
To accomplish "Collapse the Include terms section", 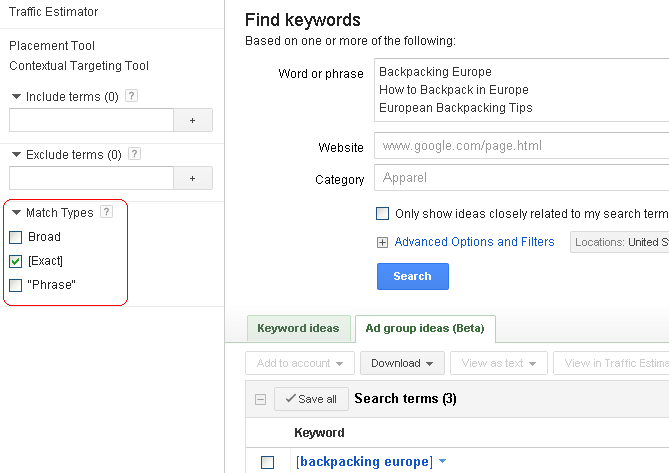I will tap(16, 97).
